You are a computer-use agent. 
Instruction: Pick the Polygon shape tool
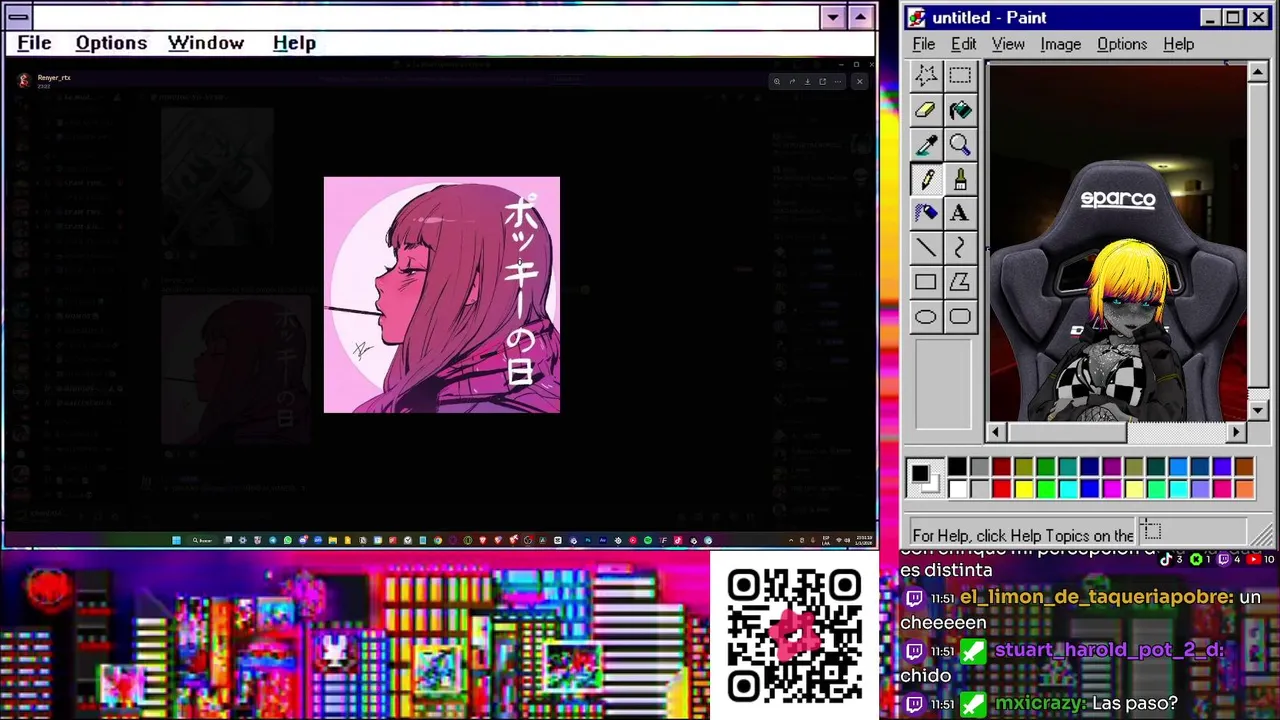coord(960,282)
